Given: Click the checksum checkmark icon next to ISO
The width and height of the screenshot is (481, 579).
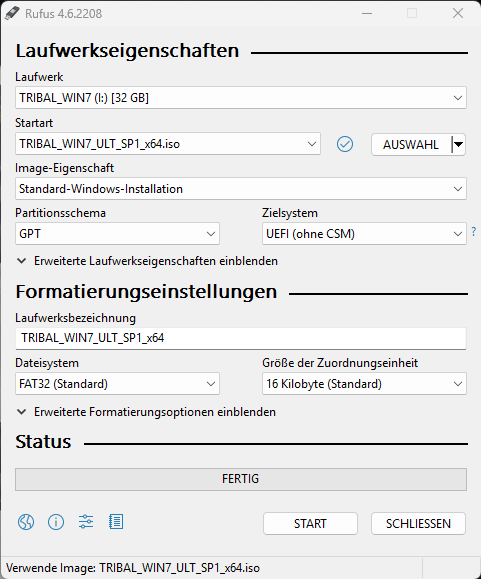Looking at the screenshot, I should pyautogui.click(x=345, y=144).
